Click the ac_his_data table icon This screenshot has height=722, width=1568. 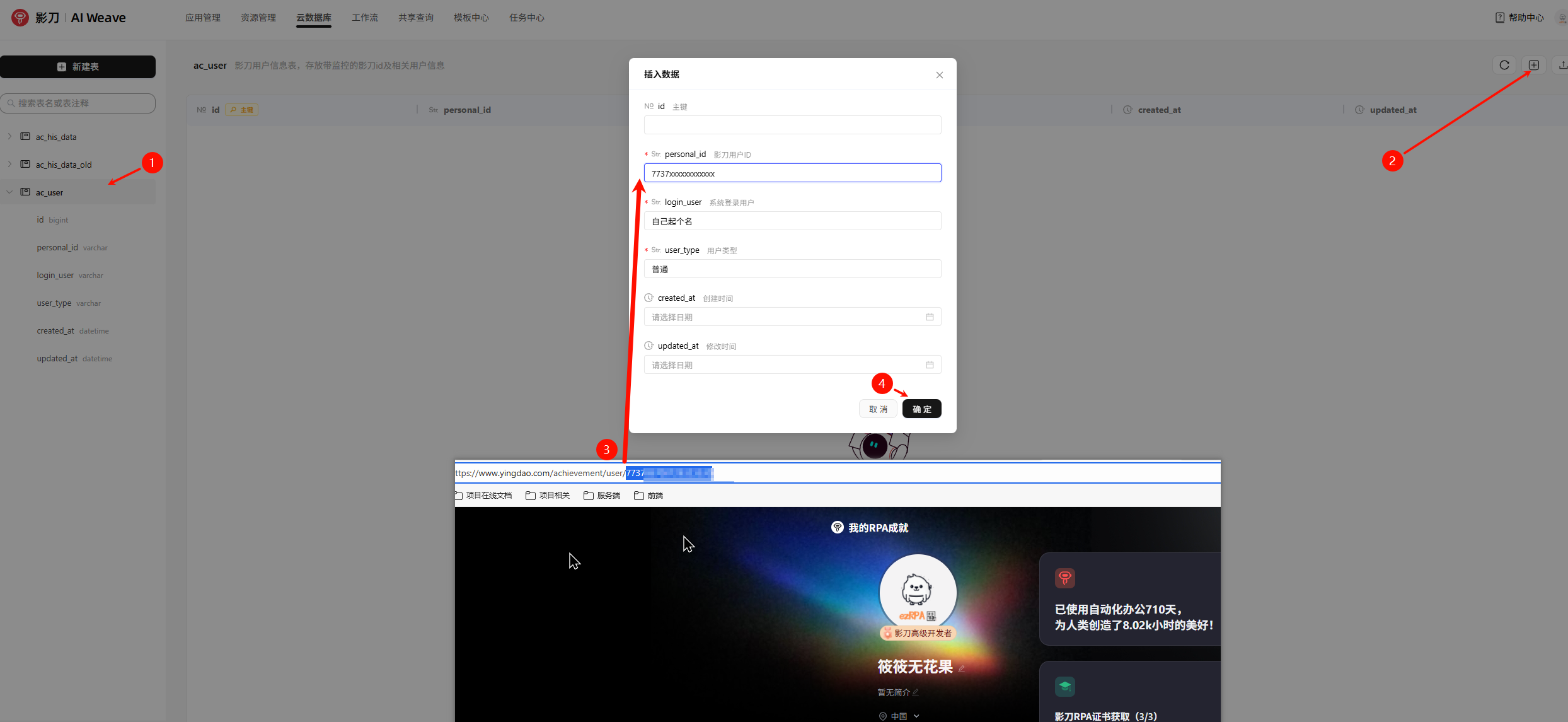coord(25,136)
